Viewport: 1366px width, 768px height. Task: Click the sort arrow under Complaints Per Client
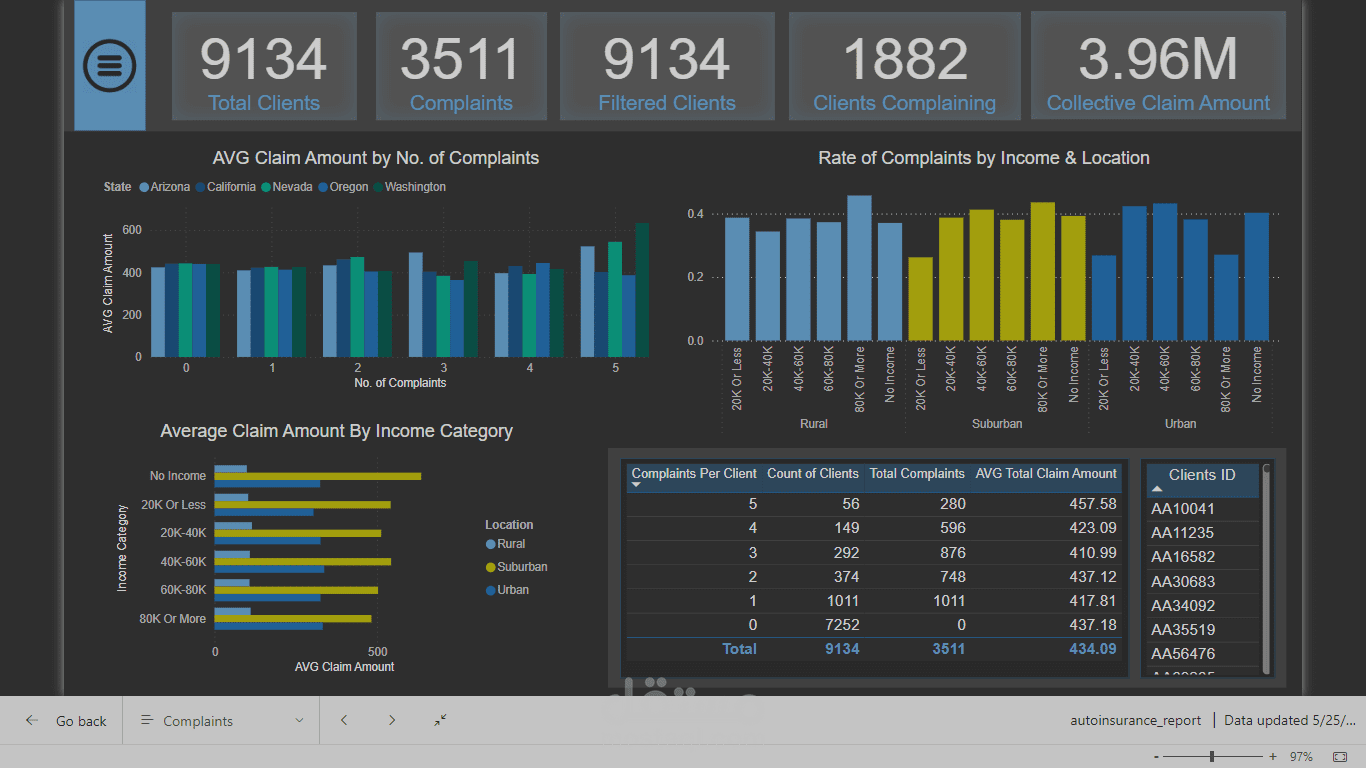[x=635, y=485]
